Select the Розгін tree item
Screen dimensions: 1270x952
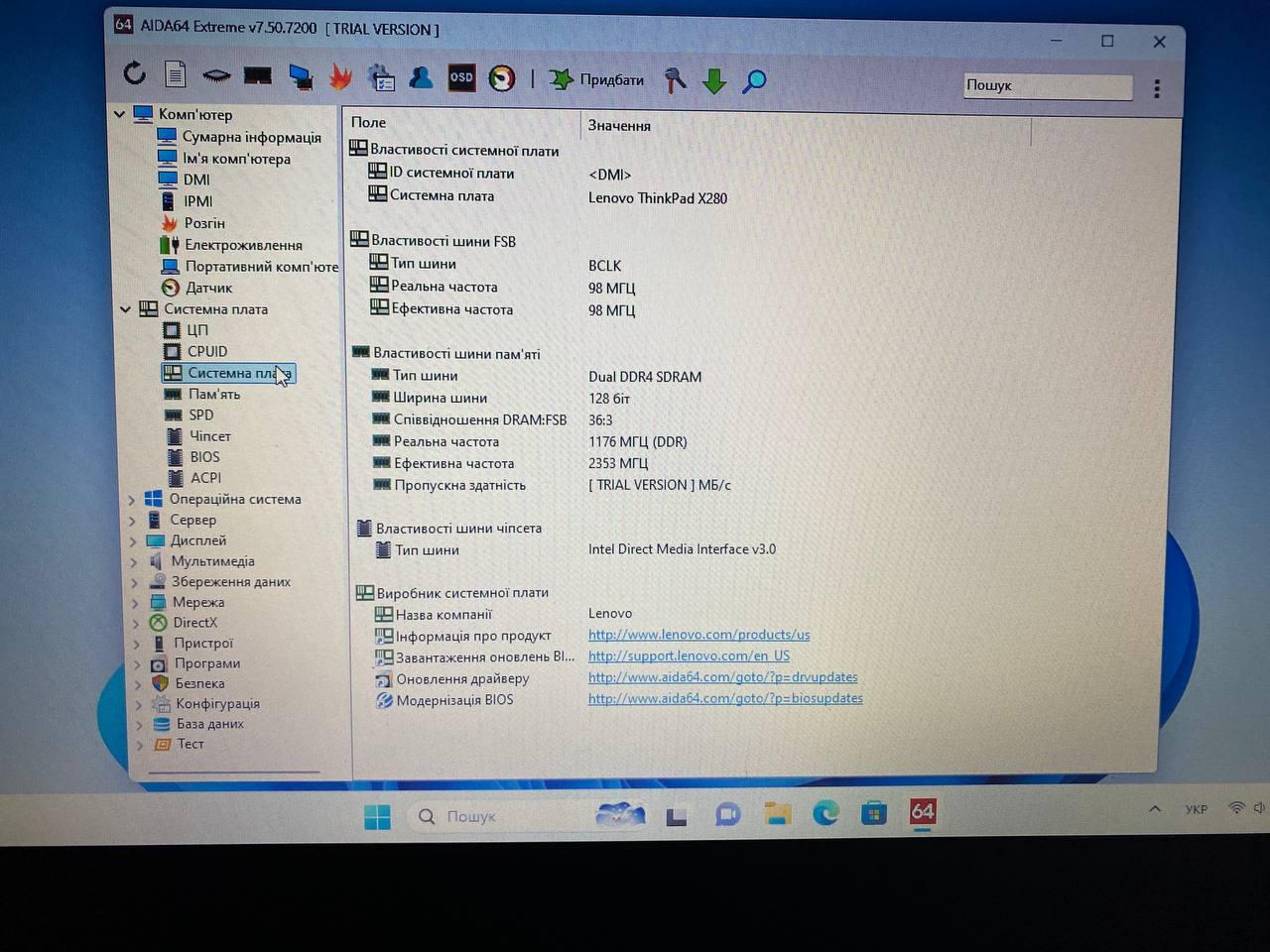pyautogui.click(x=204, y=223)
